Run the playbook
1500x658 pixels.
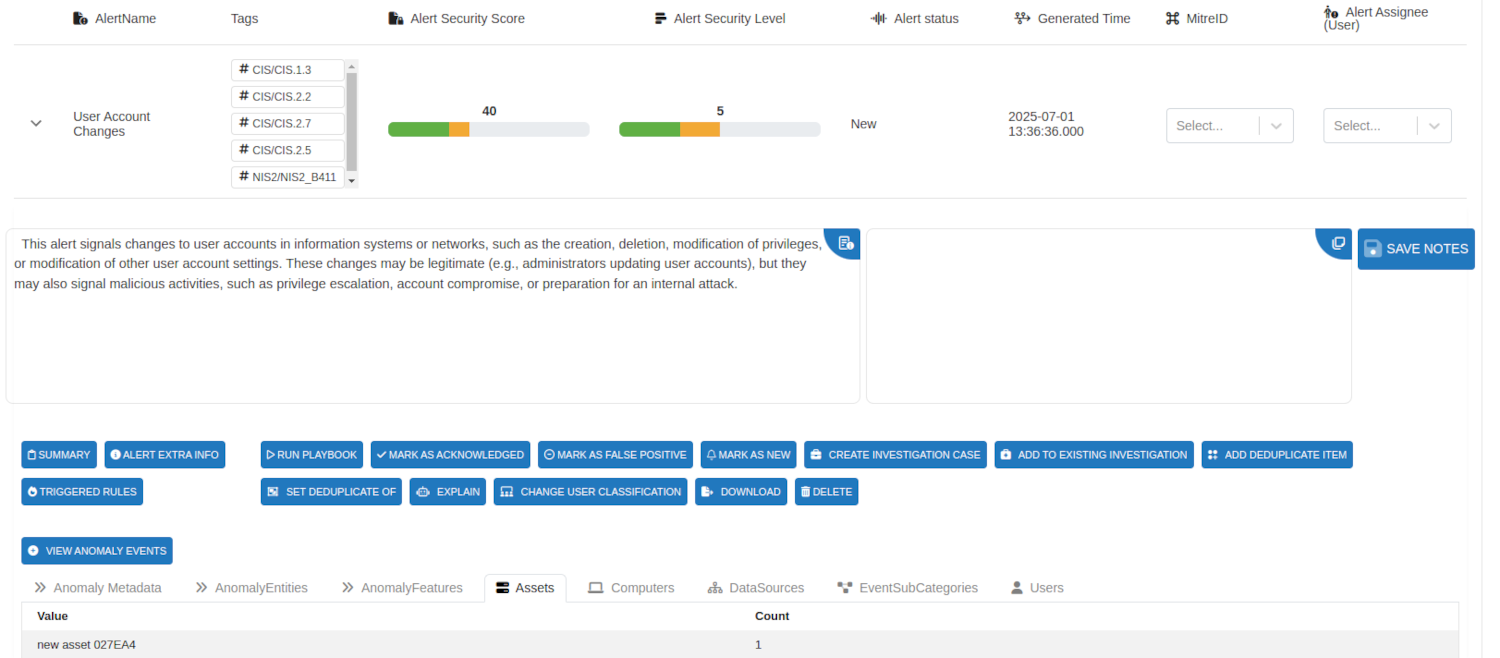pos(311,455)
